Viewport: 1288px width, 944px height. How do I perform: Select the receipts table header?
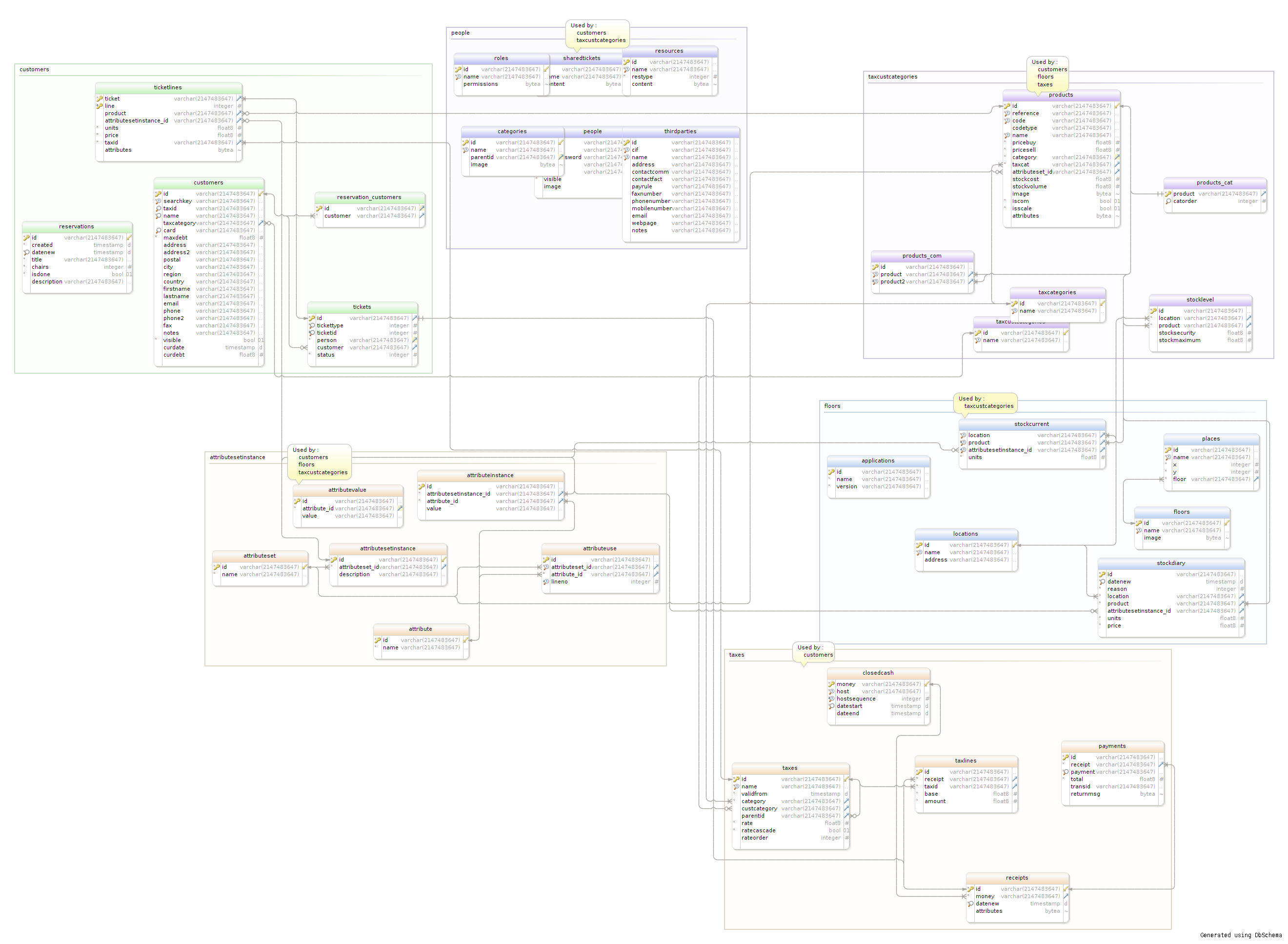(1017, 878)
